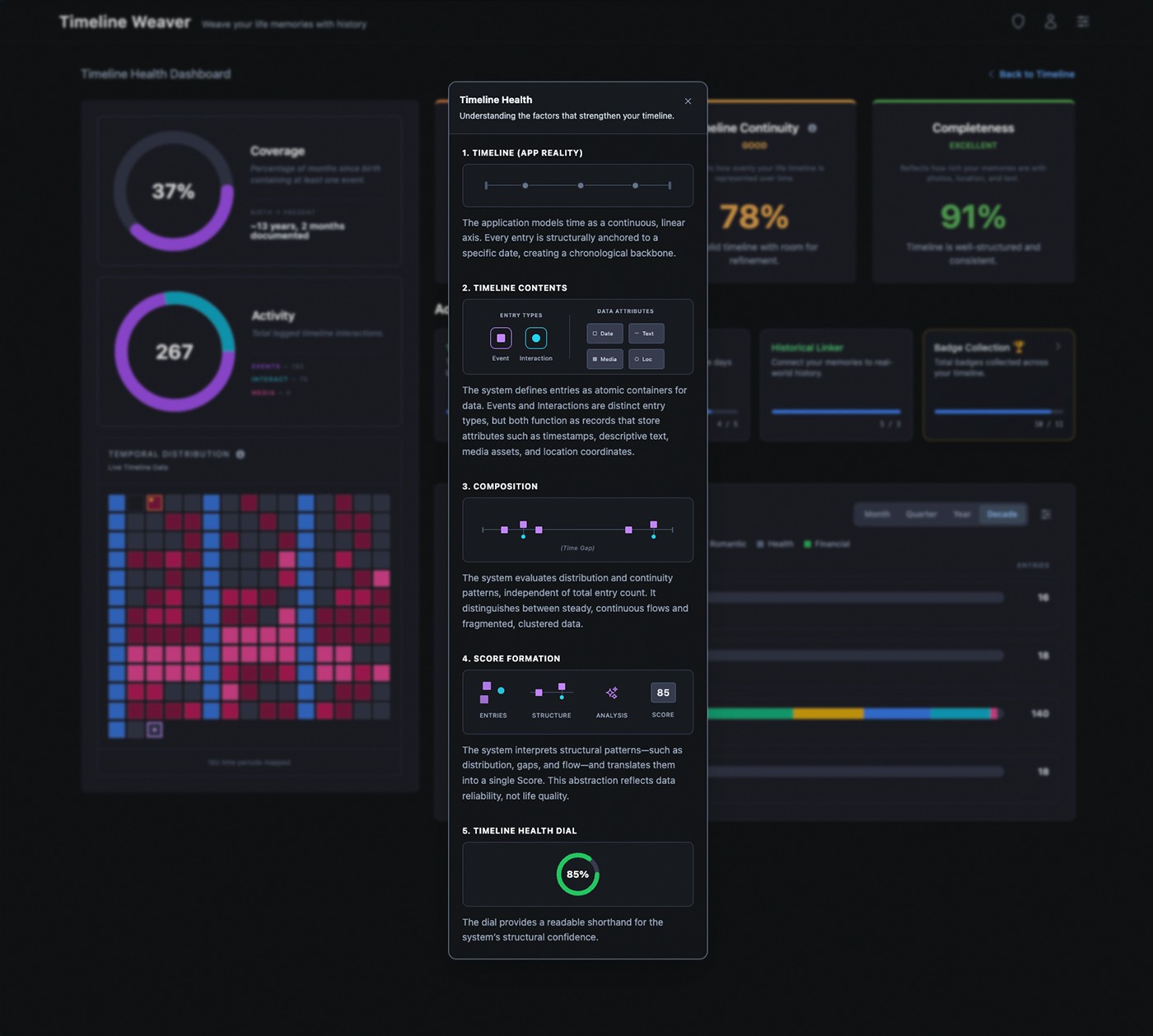This screenshot has height=1036, width=1153.
Task: Click the info icon beside Temporal Distribution
Action: (238, 453)
